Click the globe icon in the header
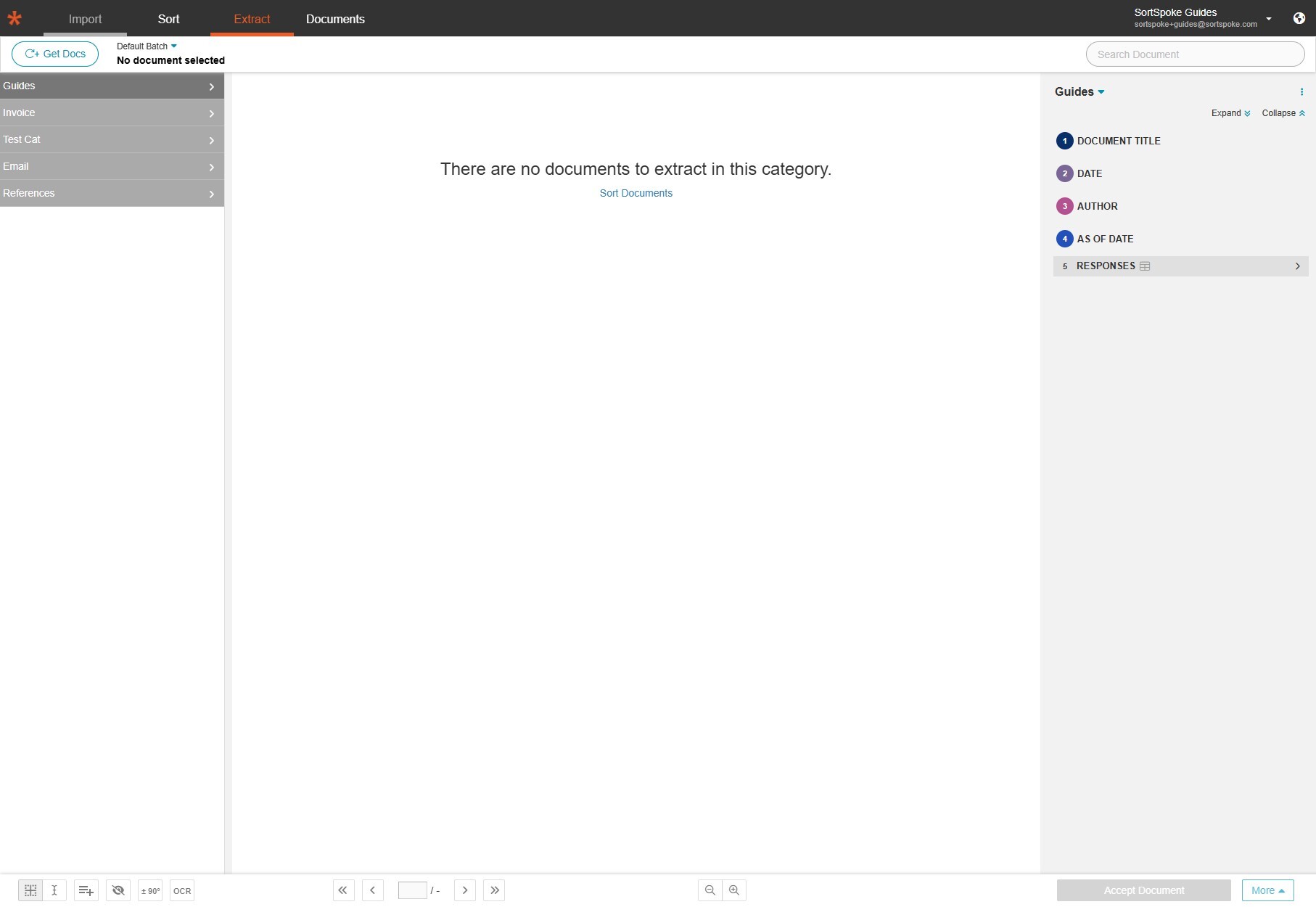This screenshot has width=1316, height=907. click(1299, 18)
